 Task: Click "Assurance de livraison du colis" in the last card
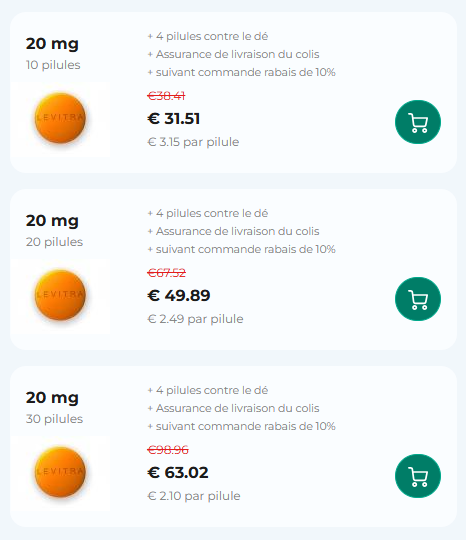pos(238,408)
